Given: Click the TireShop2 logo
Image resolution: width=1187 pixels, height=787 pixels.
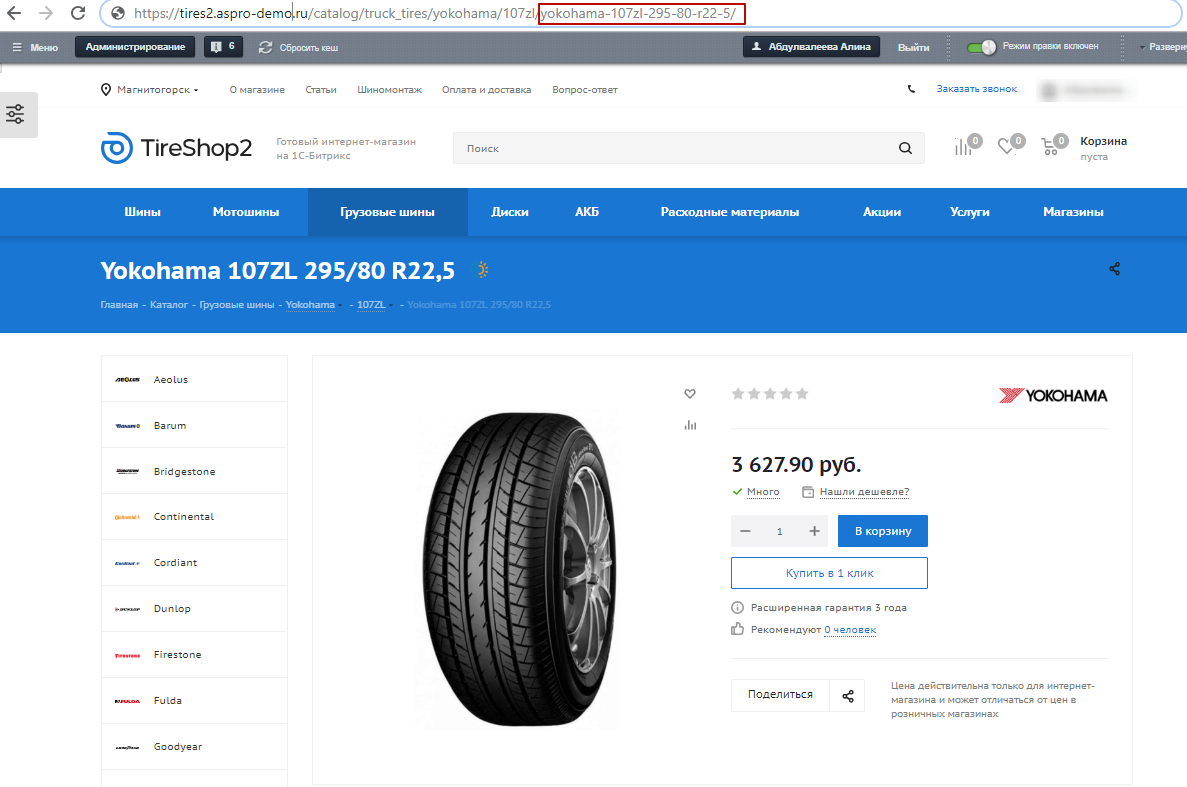Looking at the screenshot, I should click(176, 148).
